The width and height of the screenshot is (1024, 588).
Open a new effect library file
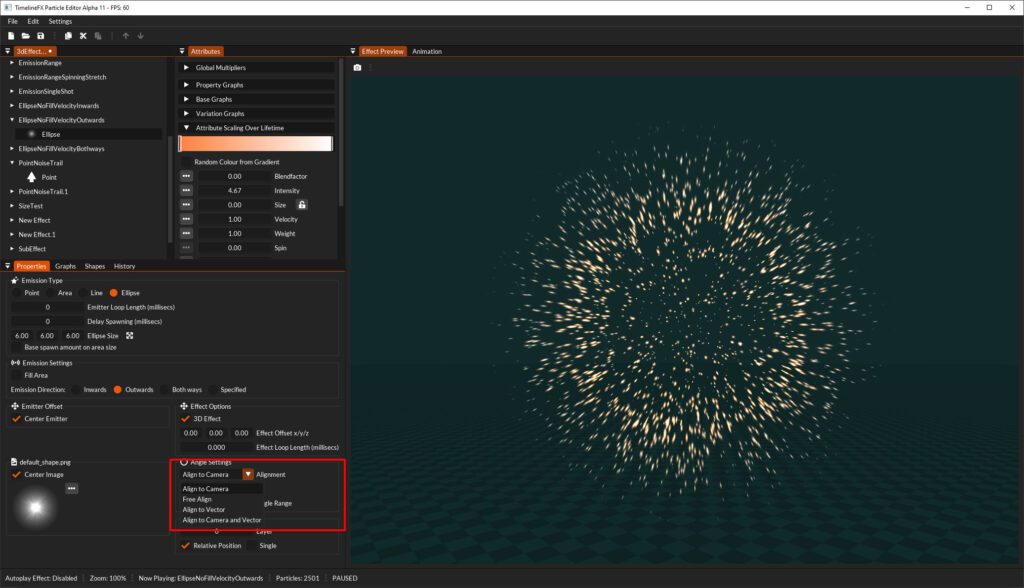coord(11,35)
